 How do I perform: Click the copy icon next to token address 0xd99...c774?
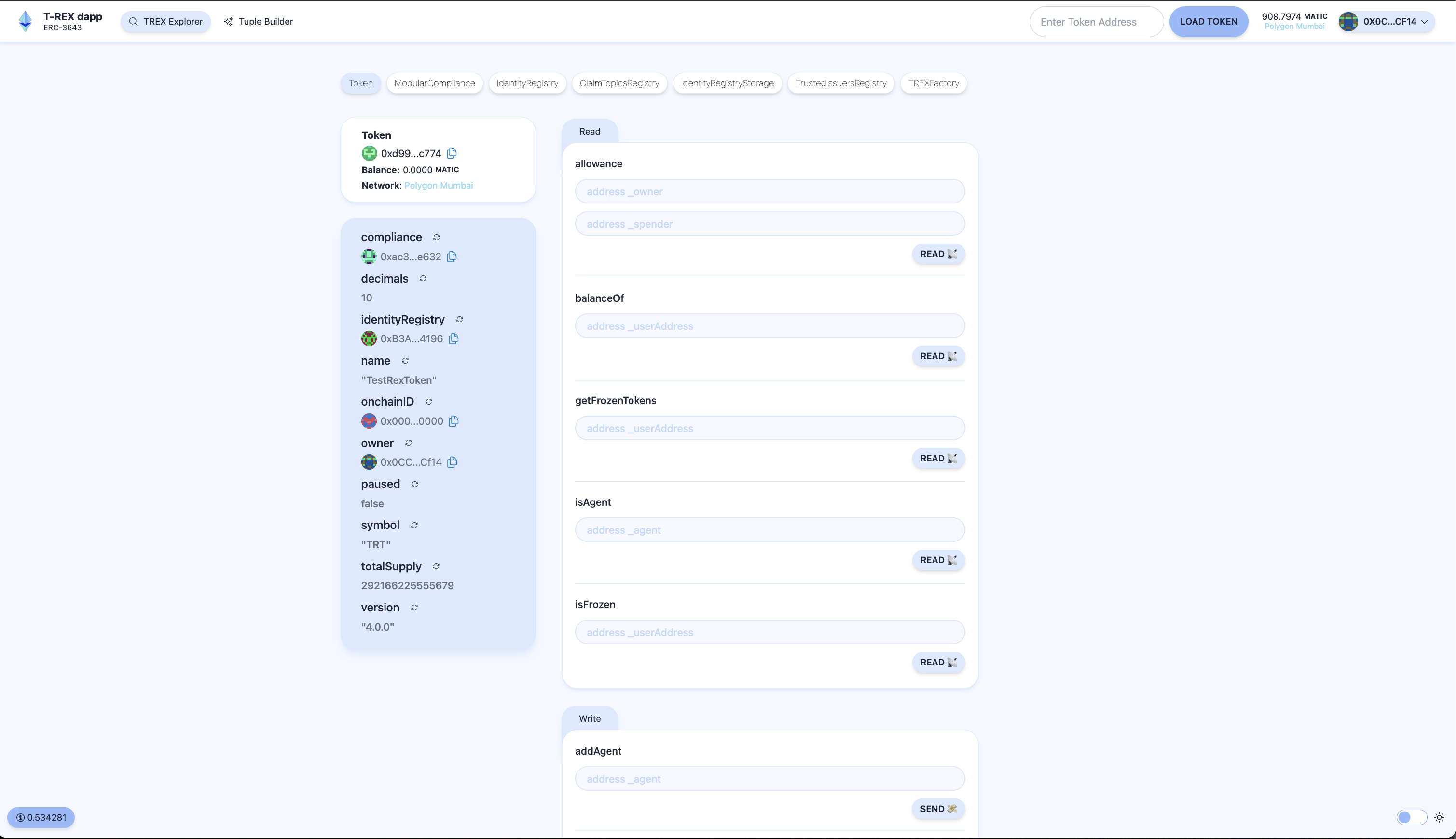coord(452,153)
